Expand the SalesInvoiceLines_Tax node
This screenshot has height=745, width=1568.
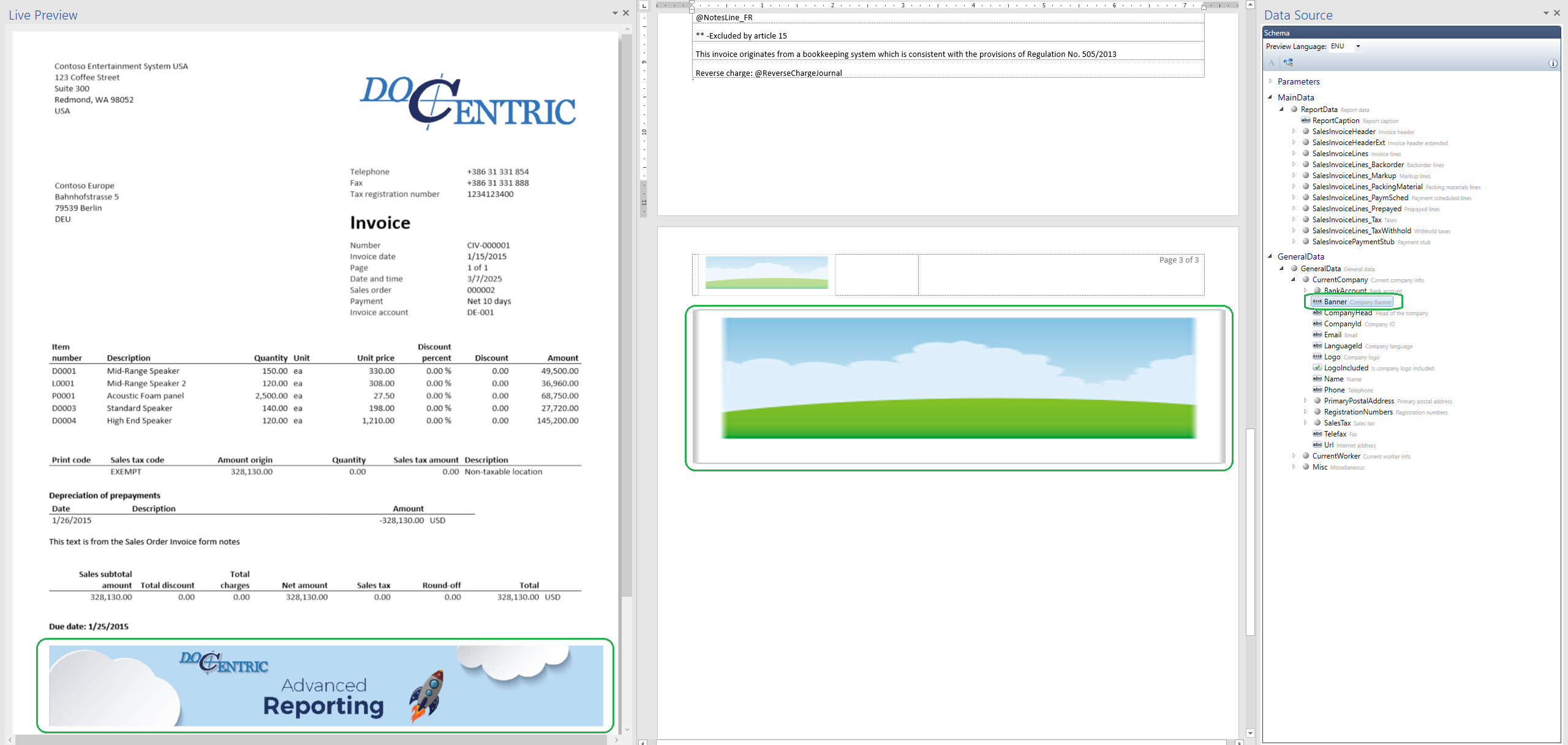(x=1294, y=220)
